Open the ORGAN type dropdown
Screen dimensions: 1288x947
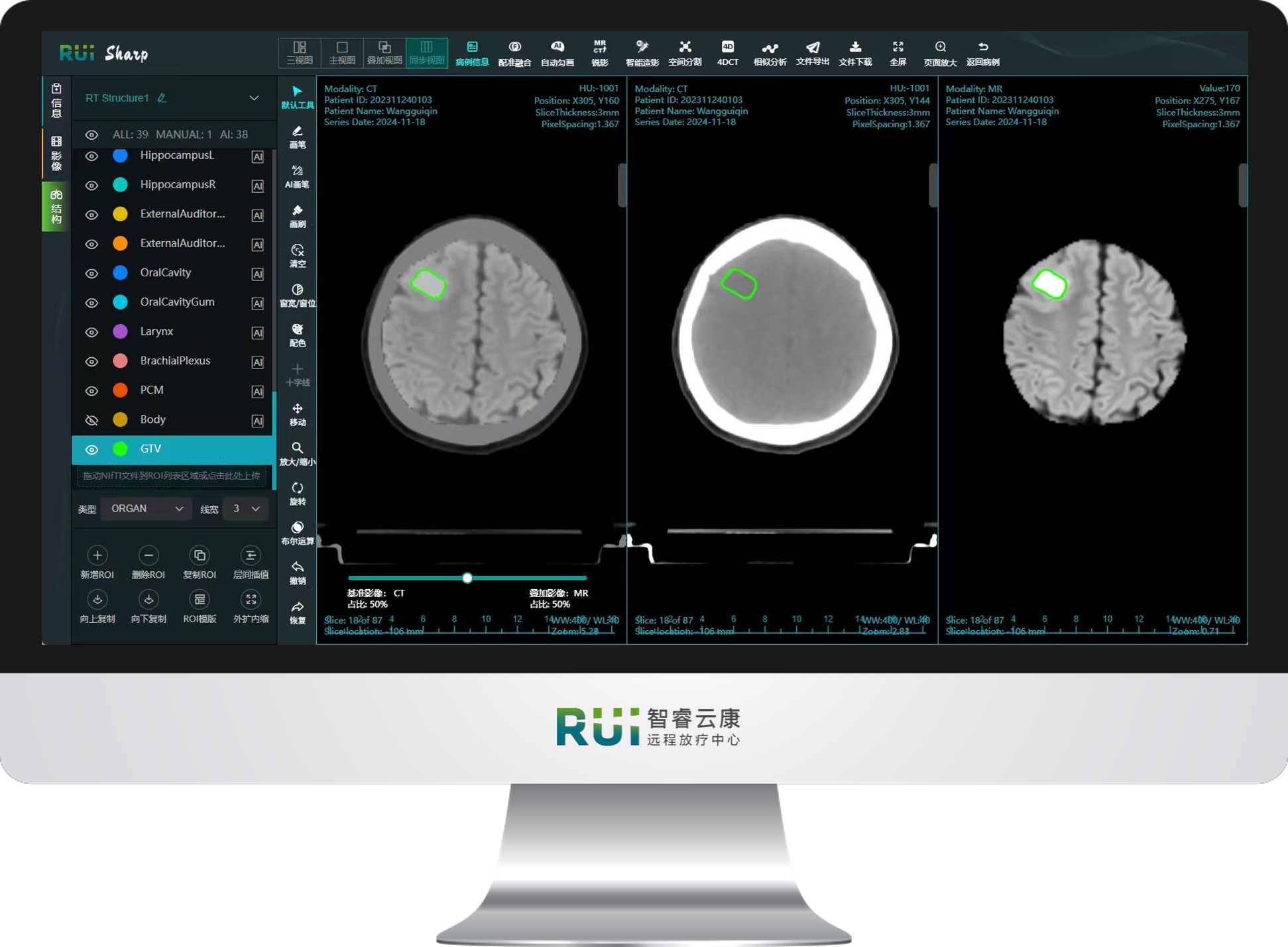[146, 508]
